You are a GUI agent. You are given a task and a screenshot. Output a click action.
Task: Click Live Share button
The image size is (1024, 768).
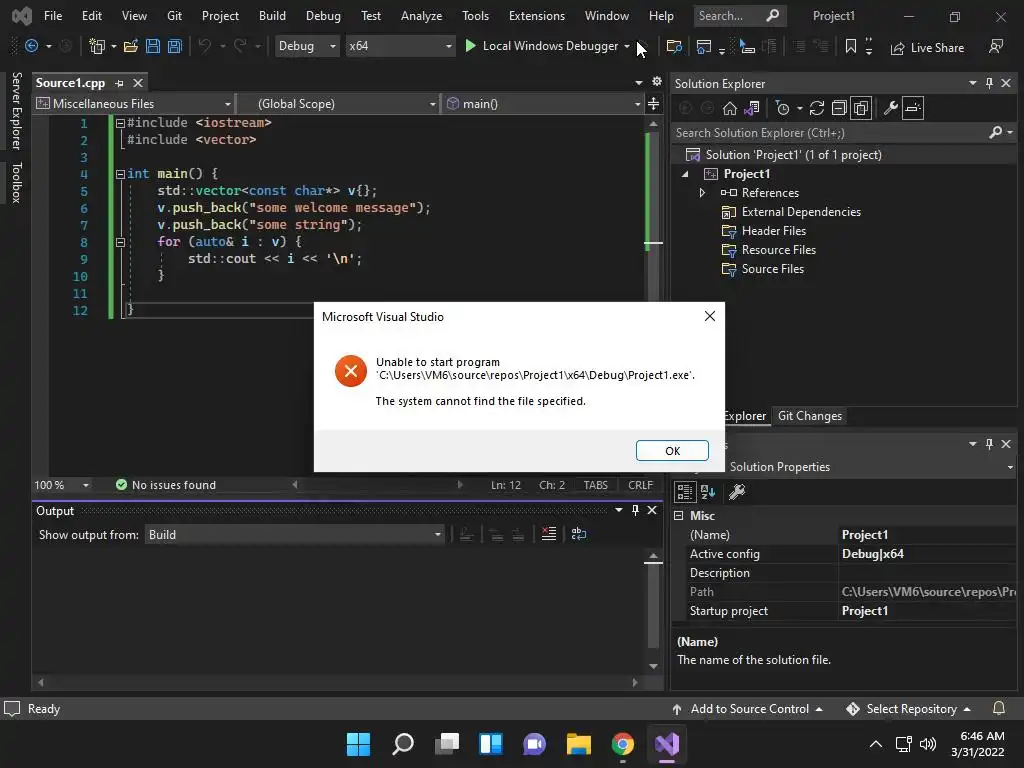[x=927, y=48]
